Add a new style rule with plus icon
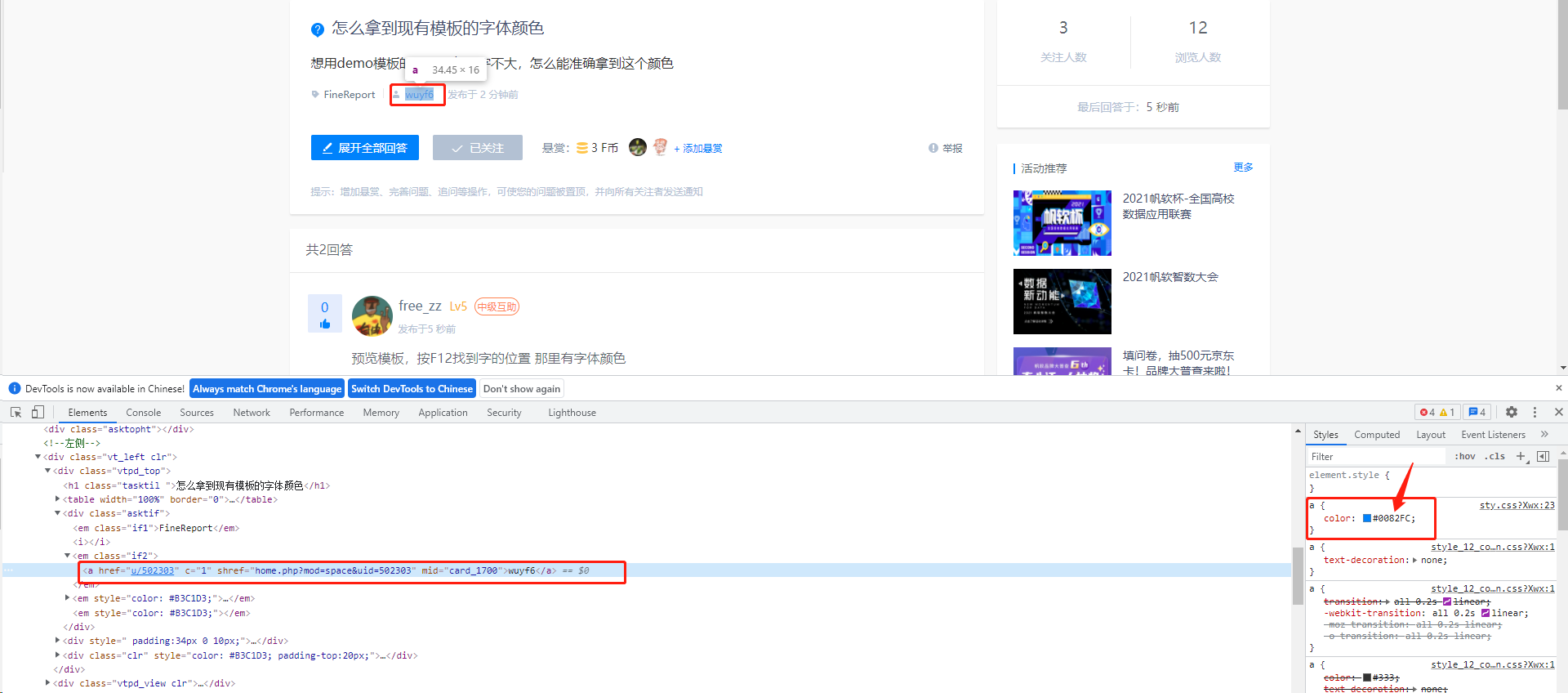The image size is (1568, 693). (x=1521, y=457)
